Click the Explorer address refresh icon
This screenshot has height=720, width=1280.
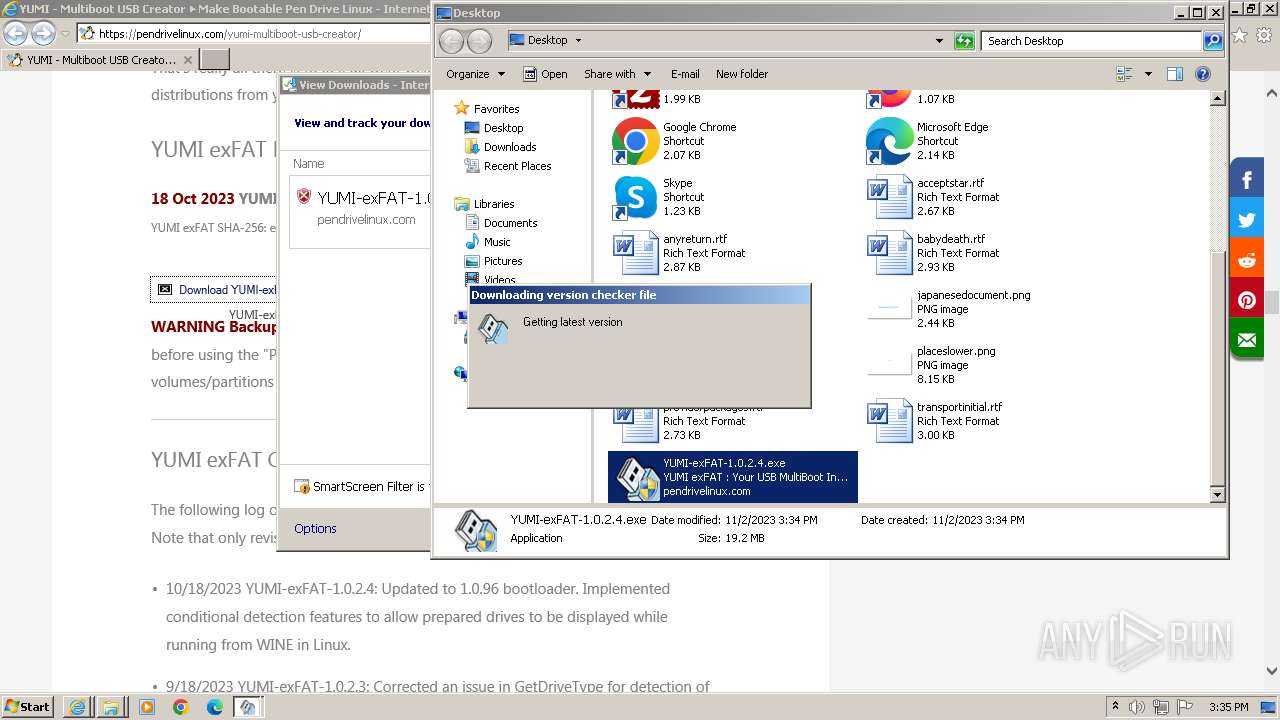click(x=964, y=41)
